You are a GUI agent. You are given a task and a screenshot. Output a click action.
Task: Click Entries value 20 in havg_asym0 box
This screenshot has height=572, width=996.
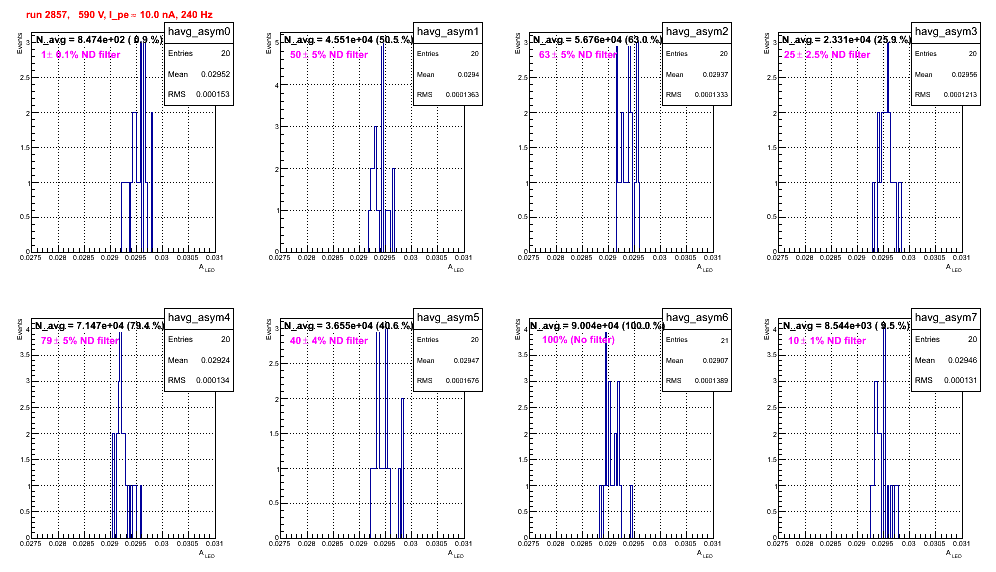click(225, 53)
